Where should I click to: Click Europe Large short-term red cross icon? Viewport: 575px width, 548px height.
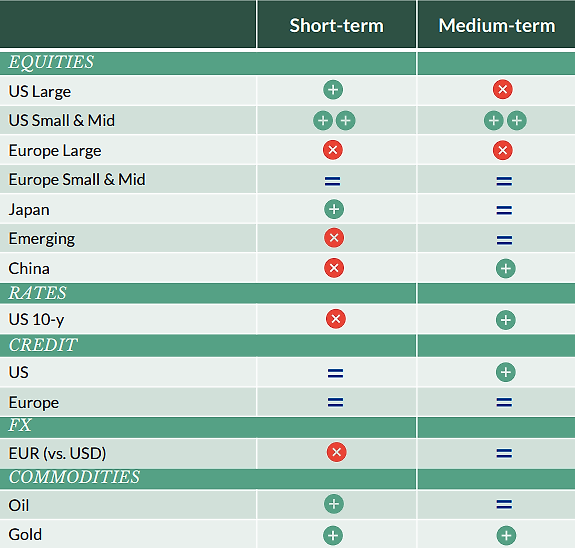333,150
